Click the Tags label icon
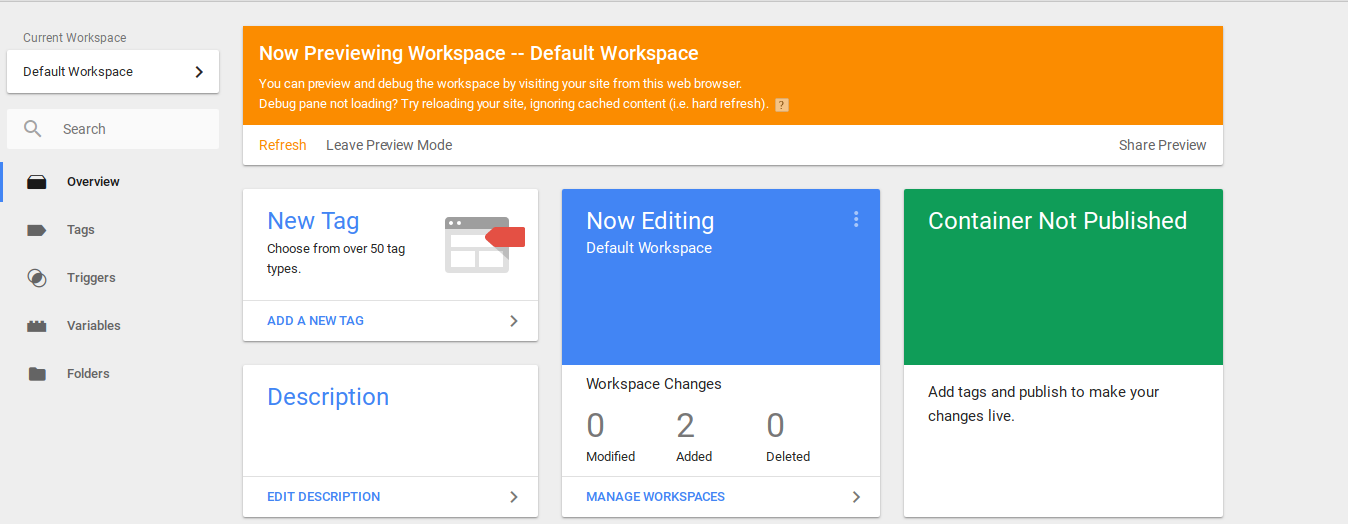Screen dimensions: 1348x524 (37, 230)
